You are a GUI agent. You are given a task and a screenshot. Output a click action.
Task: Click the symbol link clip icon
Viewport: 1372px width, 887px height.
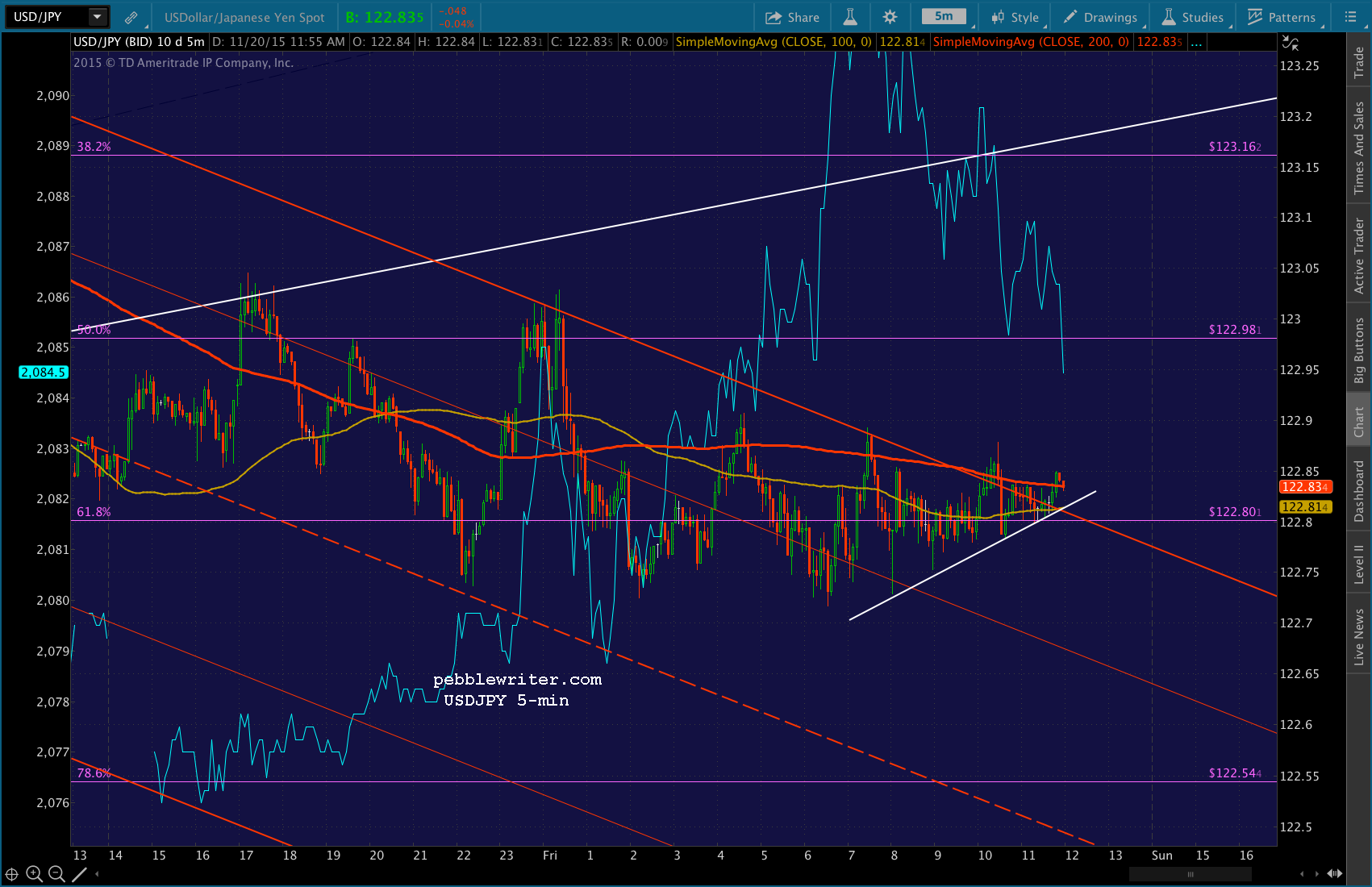coord(131,17)
